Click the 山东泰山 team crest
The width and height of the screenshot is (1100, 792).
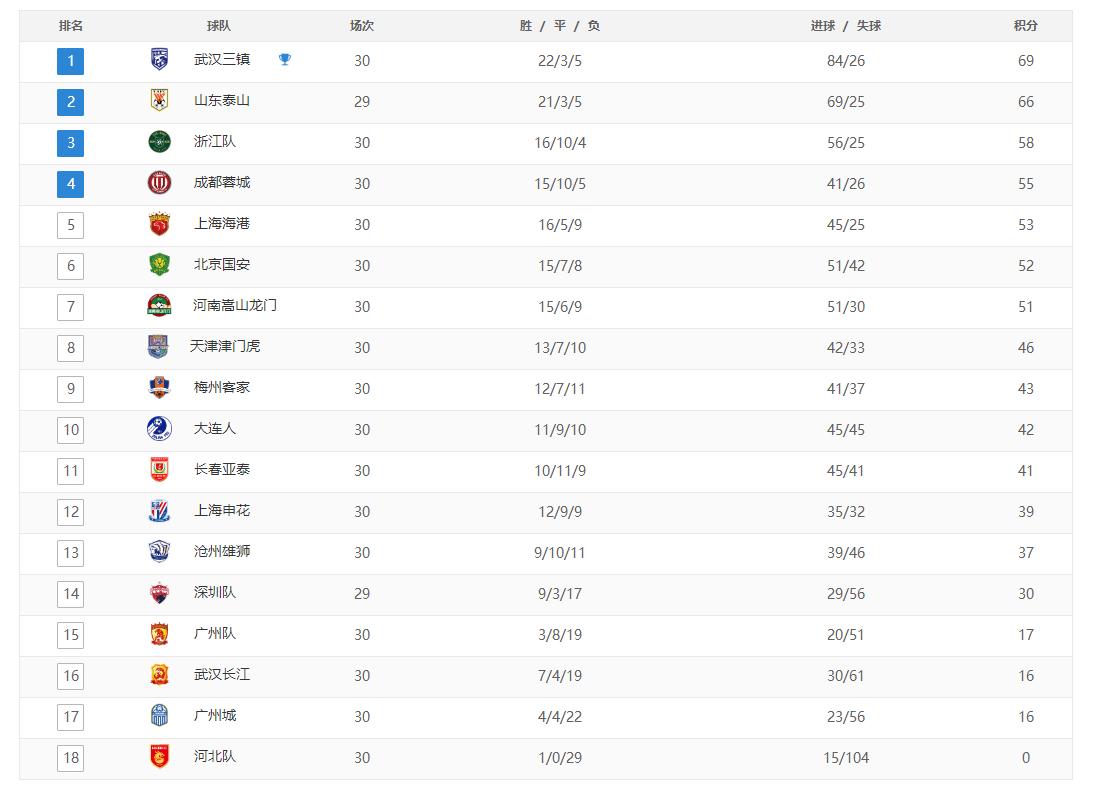click(159, 101)
